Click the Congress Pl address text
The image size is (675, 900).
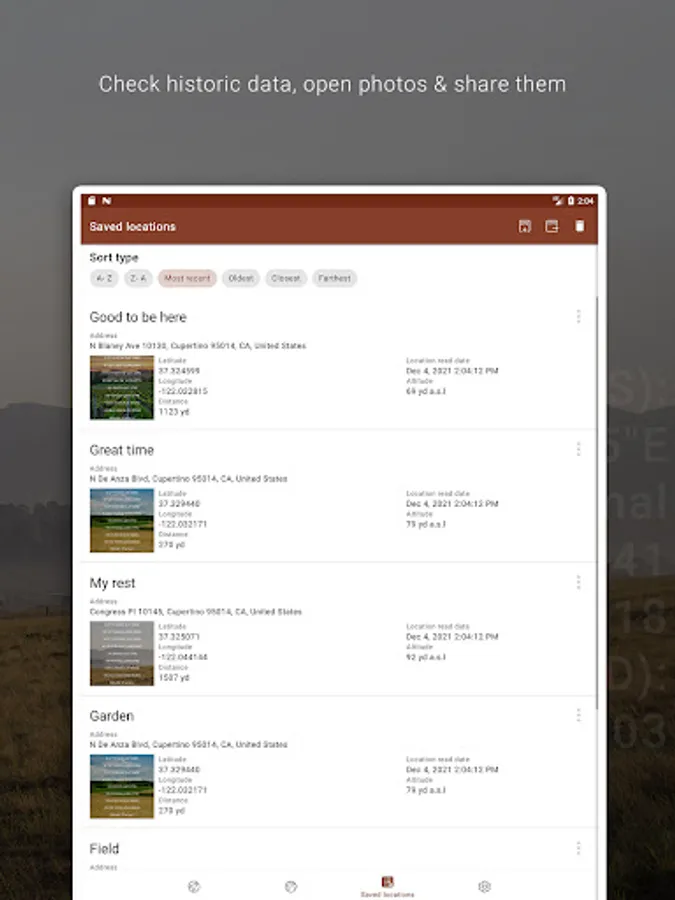pos(195,612)
